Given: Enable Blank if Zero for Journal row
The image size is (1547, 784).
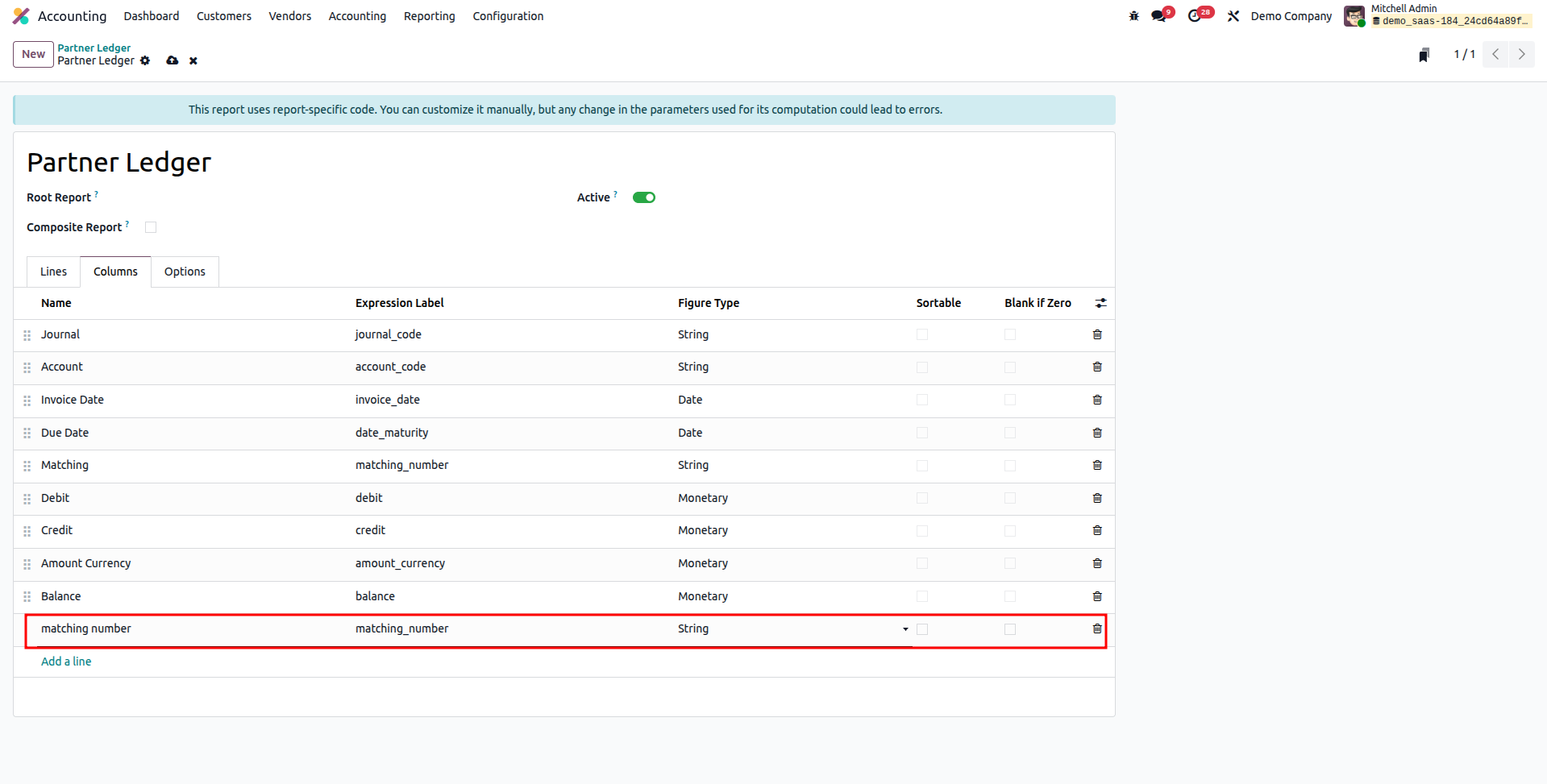Looking at the screenshot, I should click(x=1010, y=334).
